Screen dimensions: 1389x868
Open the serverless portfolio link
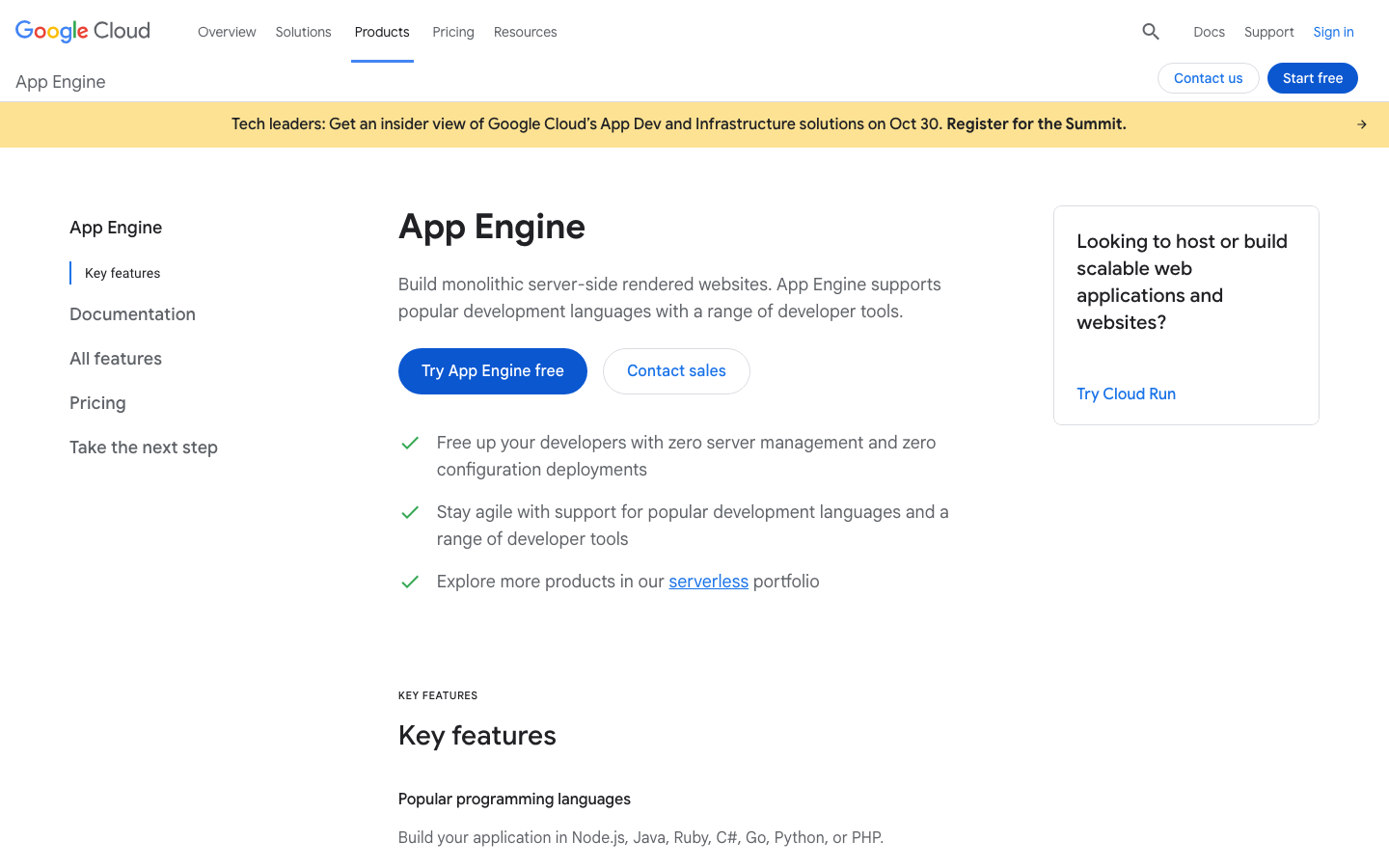tap(708, 582)
